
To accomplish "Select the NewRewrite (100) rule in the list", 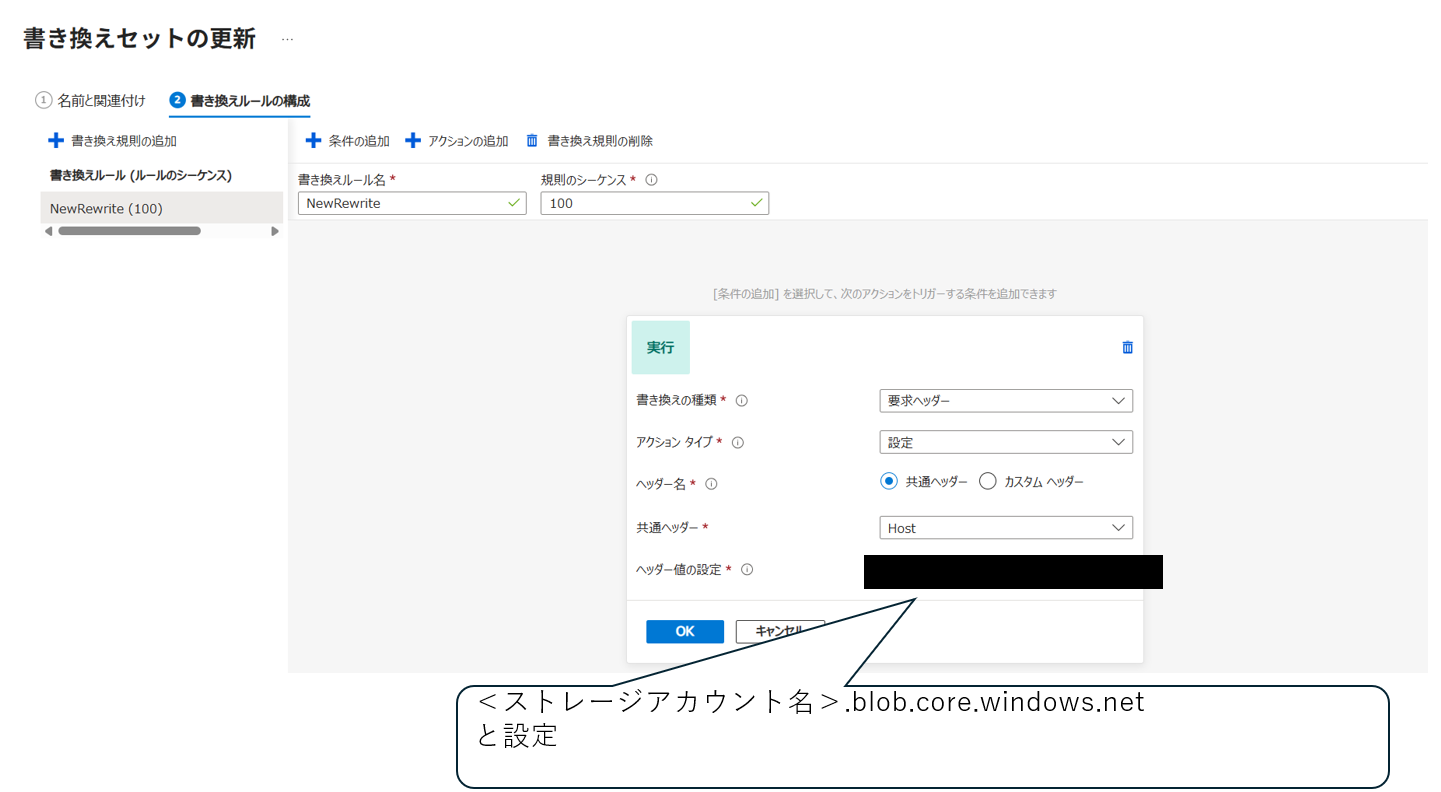I will (107, 208).
